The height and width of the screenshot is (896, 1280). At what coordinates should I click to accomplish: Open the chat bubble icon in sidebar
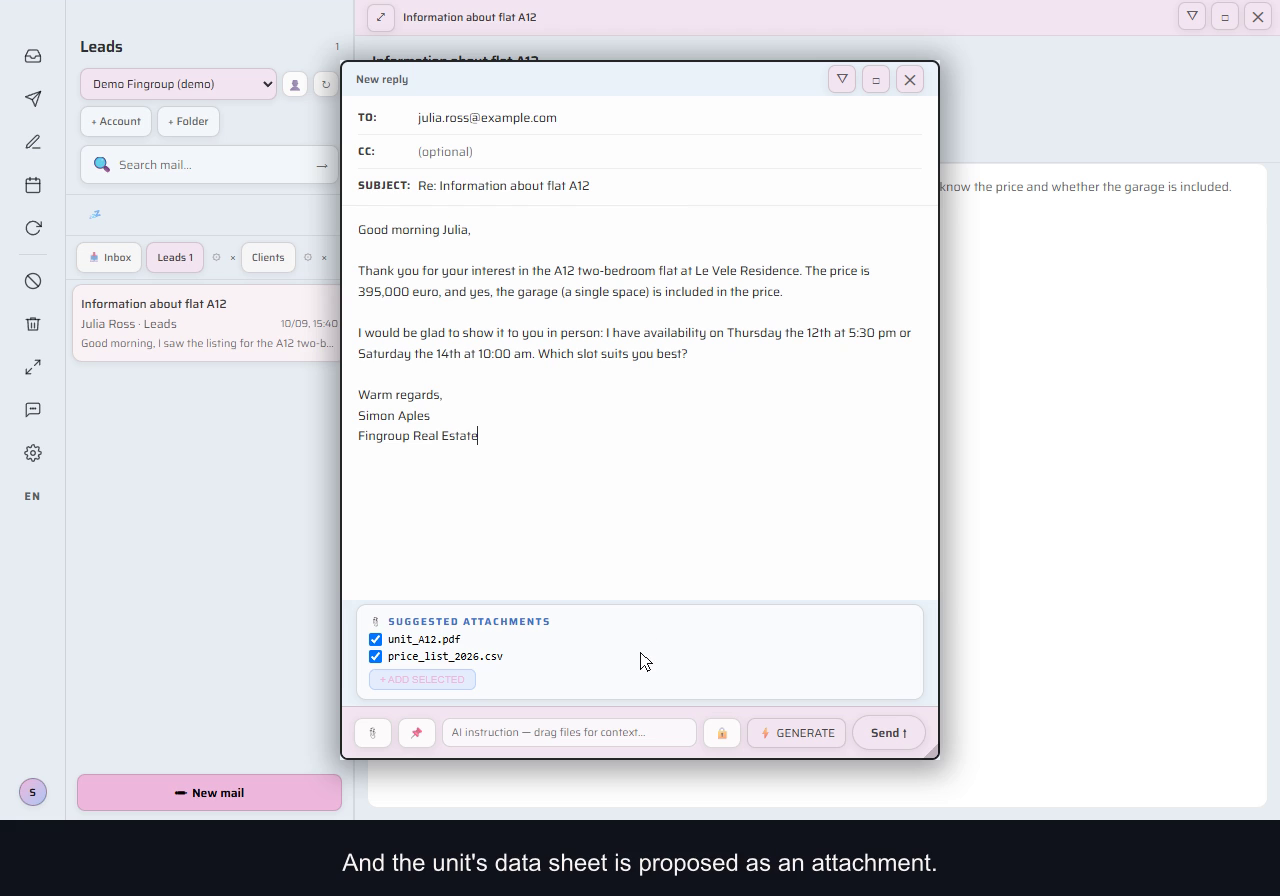[x=33, y=410]
